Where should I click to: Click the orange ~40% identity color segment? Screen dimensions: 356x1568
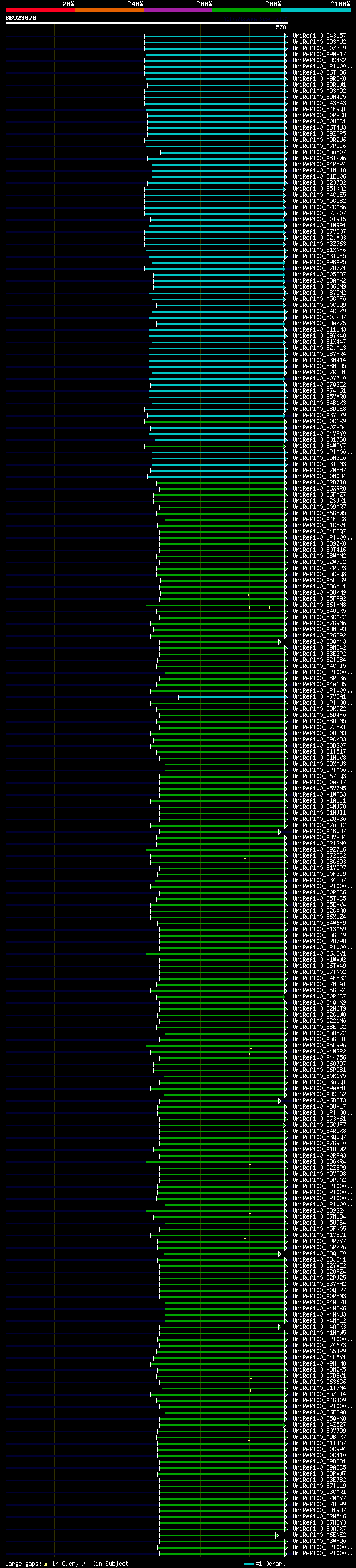pyautogui.click(x=109, y=10)
